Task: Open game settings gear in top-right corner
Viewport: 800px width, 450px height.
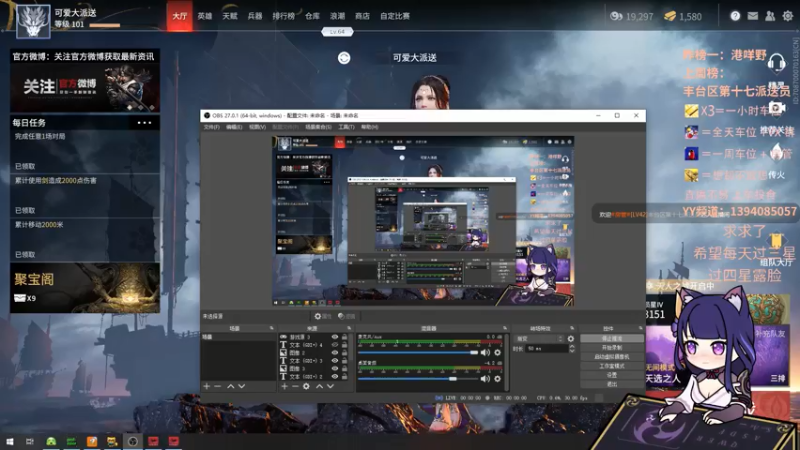Action: pos(788,16)
